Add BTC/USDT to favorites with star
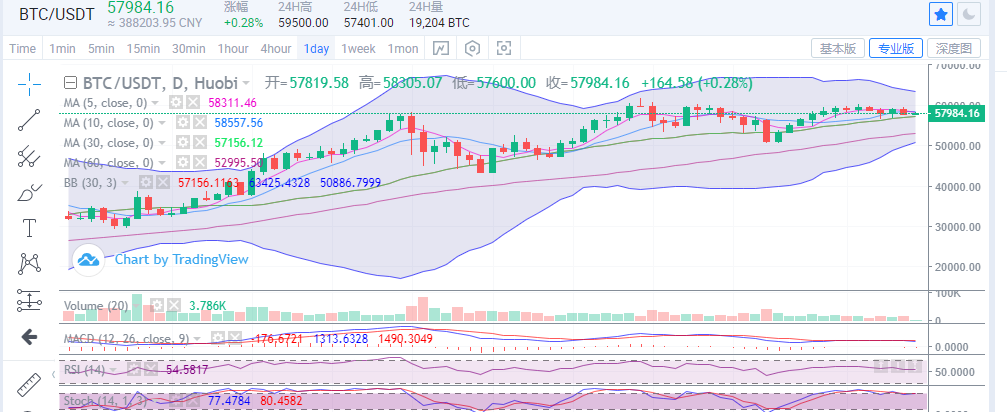Image resolution: width=1007 pixels, height=412 pixels. [x=941, y=14]
